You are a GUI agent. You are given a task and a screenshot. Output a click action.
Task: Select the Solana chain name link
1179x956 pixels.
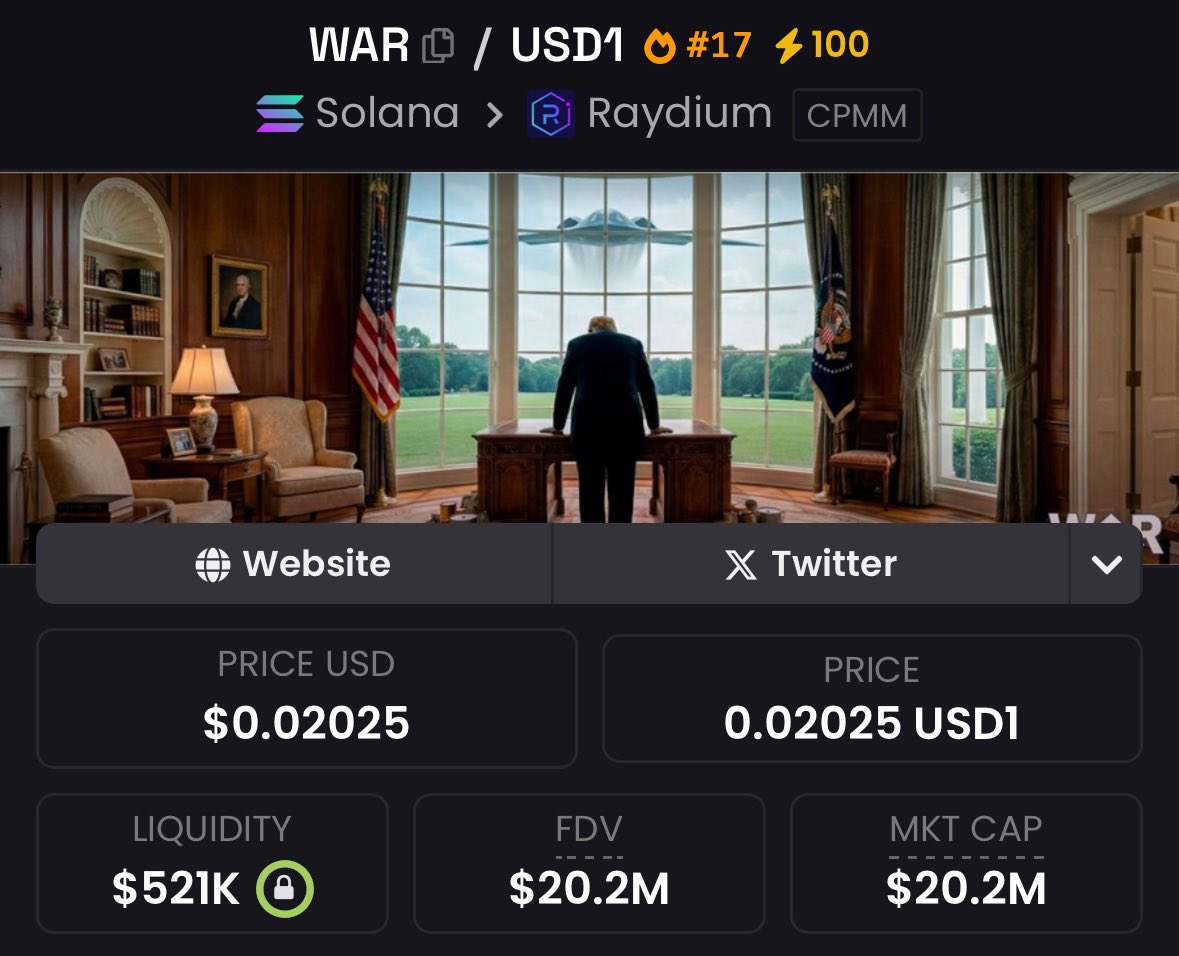(387, 113)
